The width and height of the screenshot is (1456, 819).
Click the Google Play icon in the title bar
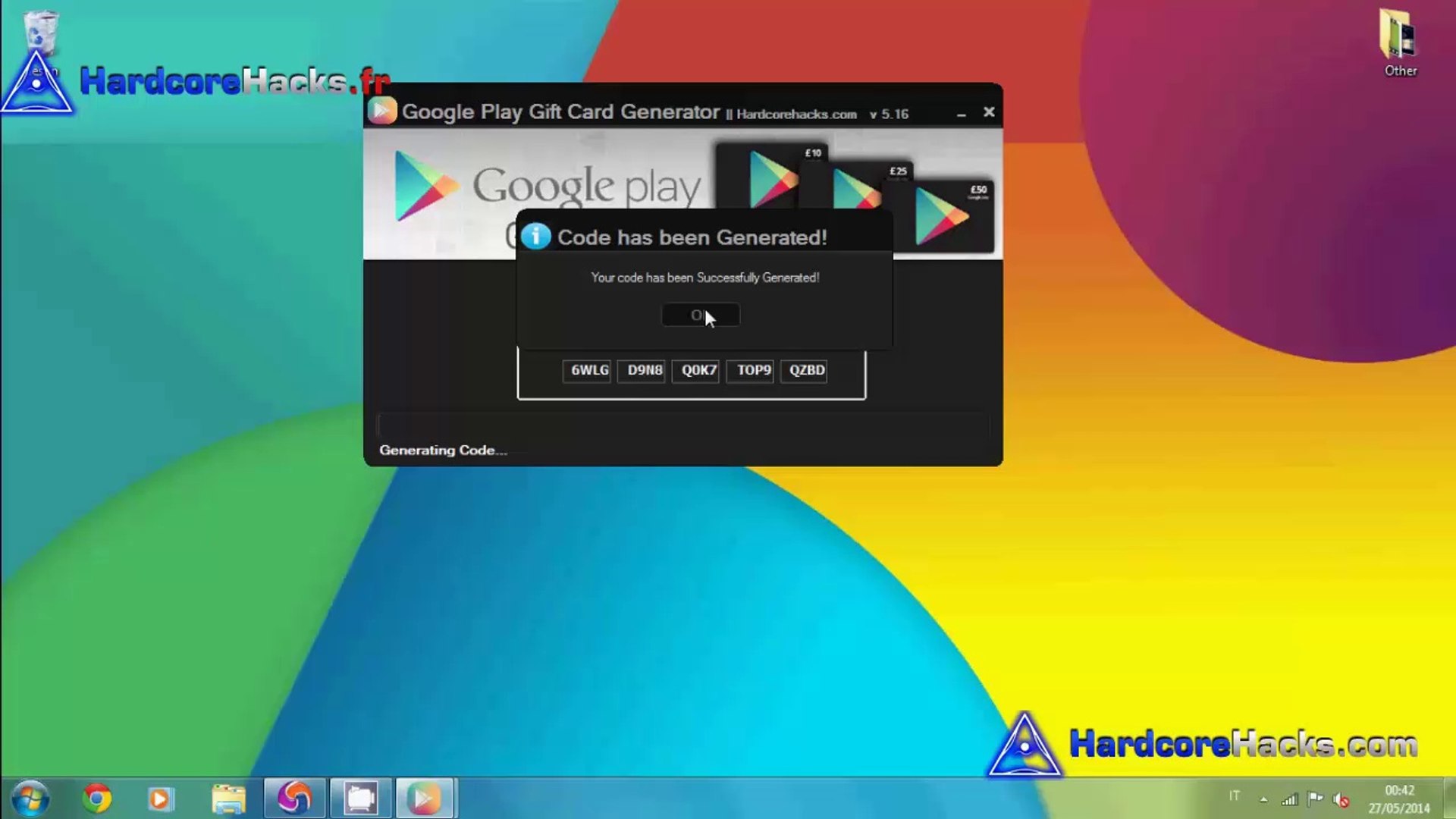tap(382, 112)
